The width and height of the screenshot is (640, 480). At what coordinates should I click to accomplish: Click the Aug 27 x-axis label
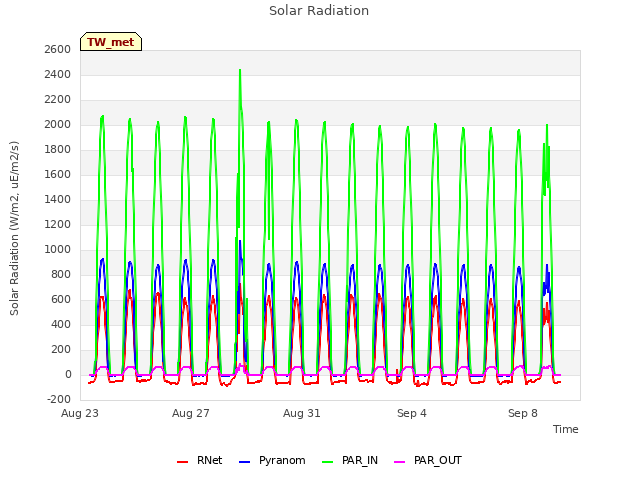[191, 413]
